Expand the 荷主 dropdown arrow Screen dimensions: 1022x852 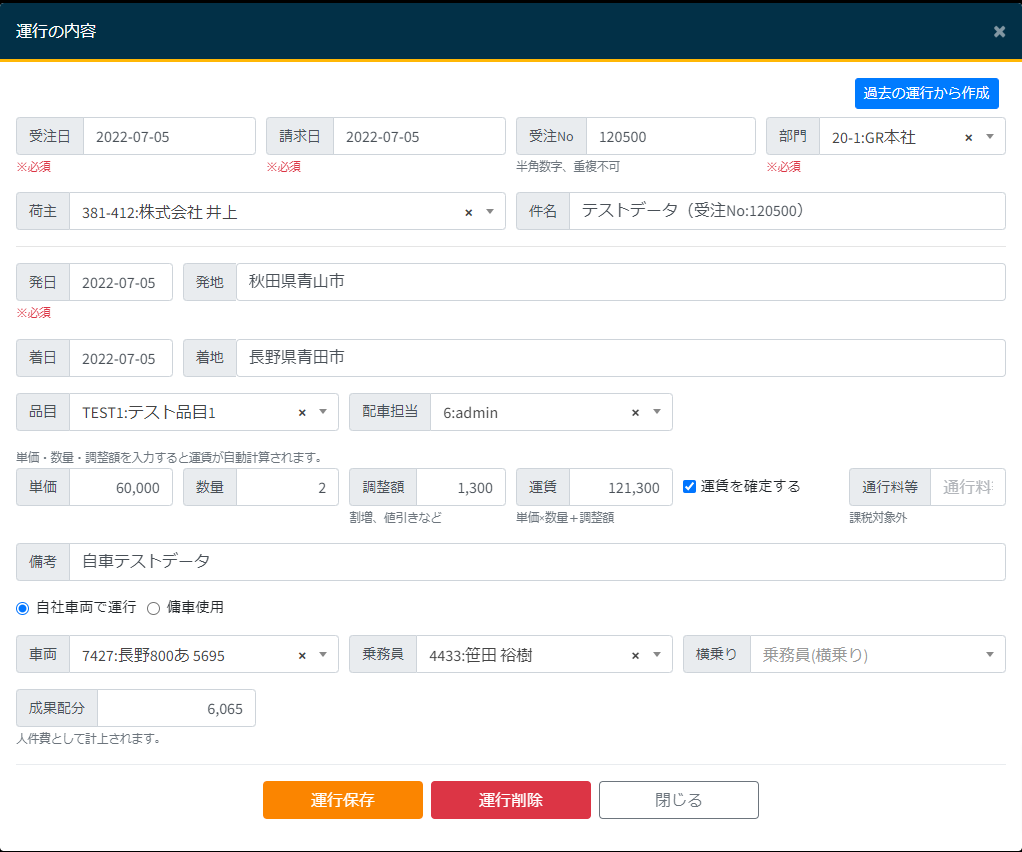click(490, 212)
